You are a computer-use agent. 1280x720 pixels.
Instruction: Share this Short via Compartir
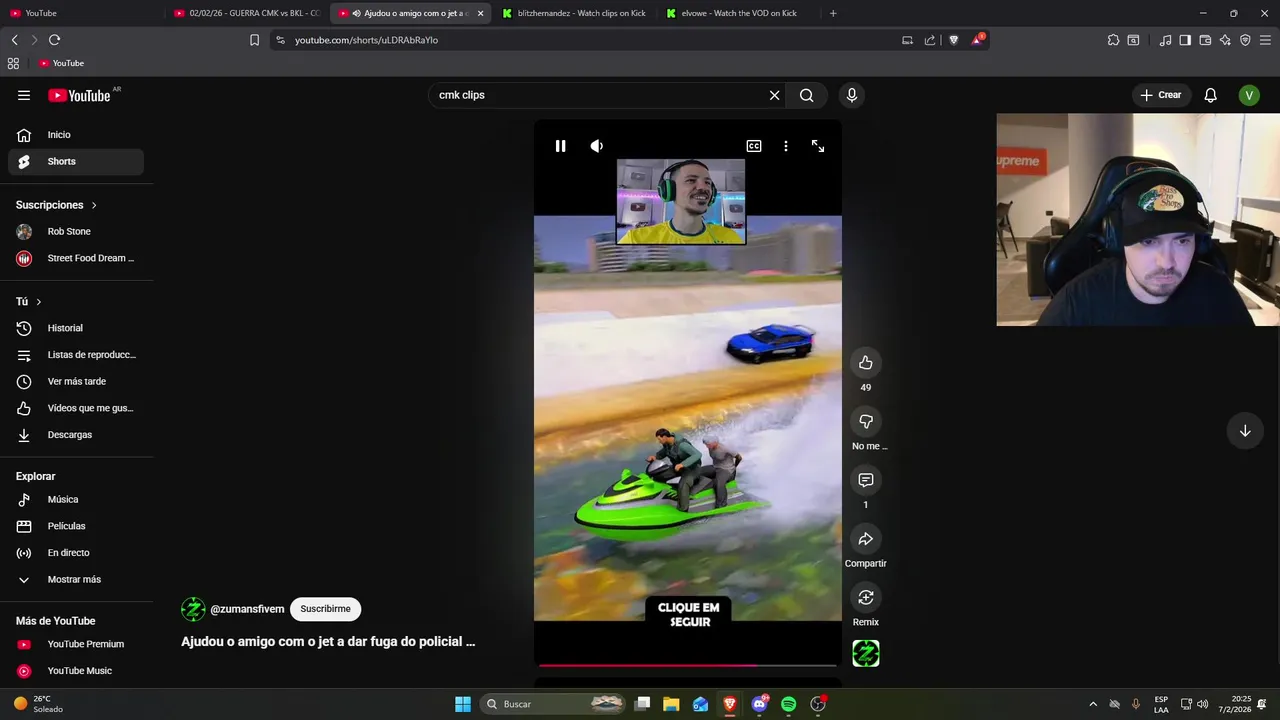(866, 539)
